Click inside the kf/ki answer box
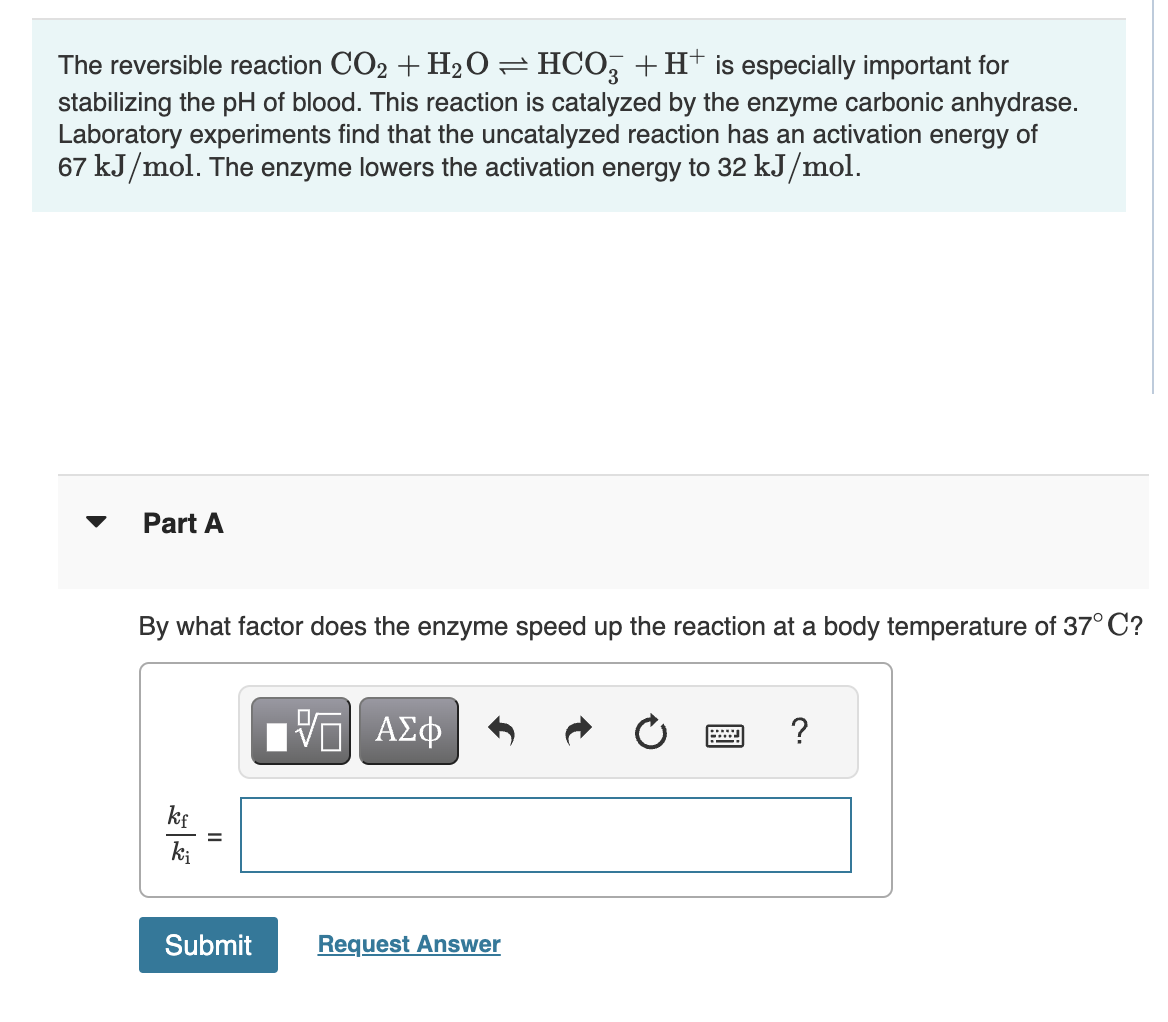Screen dimensions: 1168x1022 point(545,835)
